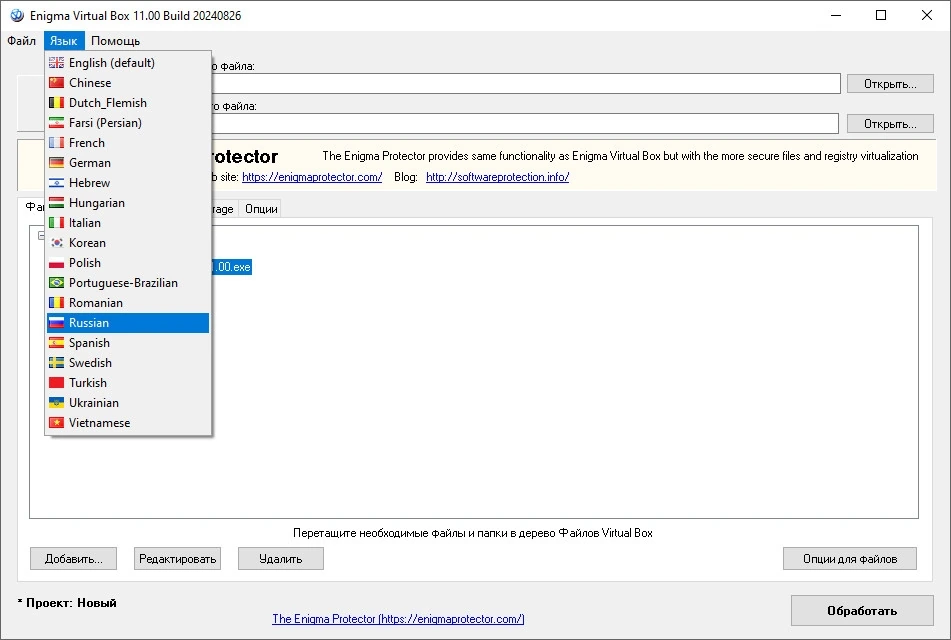This screenshot has width=951, height=640.
Task: Click the Hungarian flag icon
Action: point(56,203)
